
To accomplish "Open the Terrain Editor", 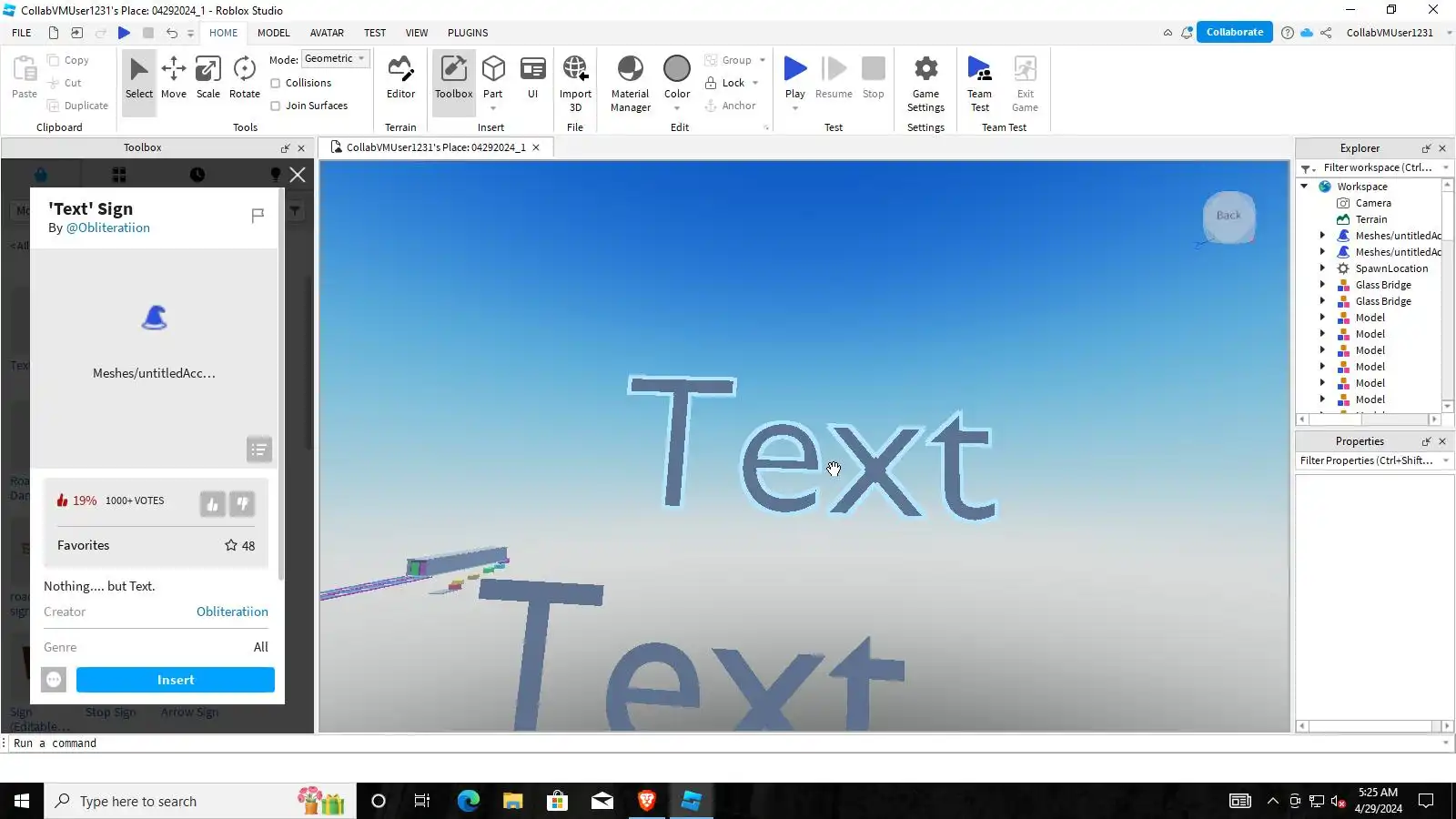I will (x=400, y=78).
